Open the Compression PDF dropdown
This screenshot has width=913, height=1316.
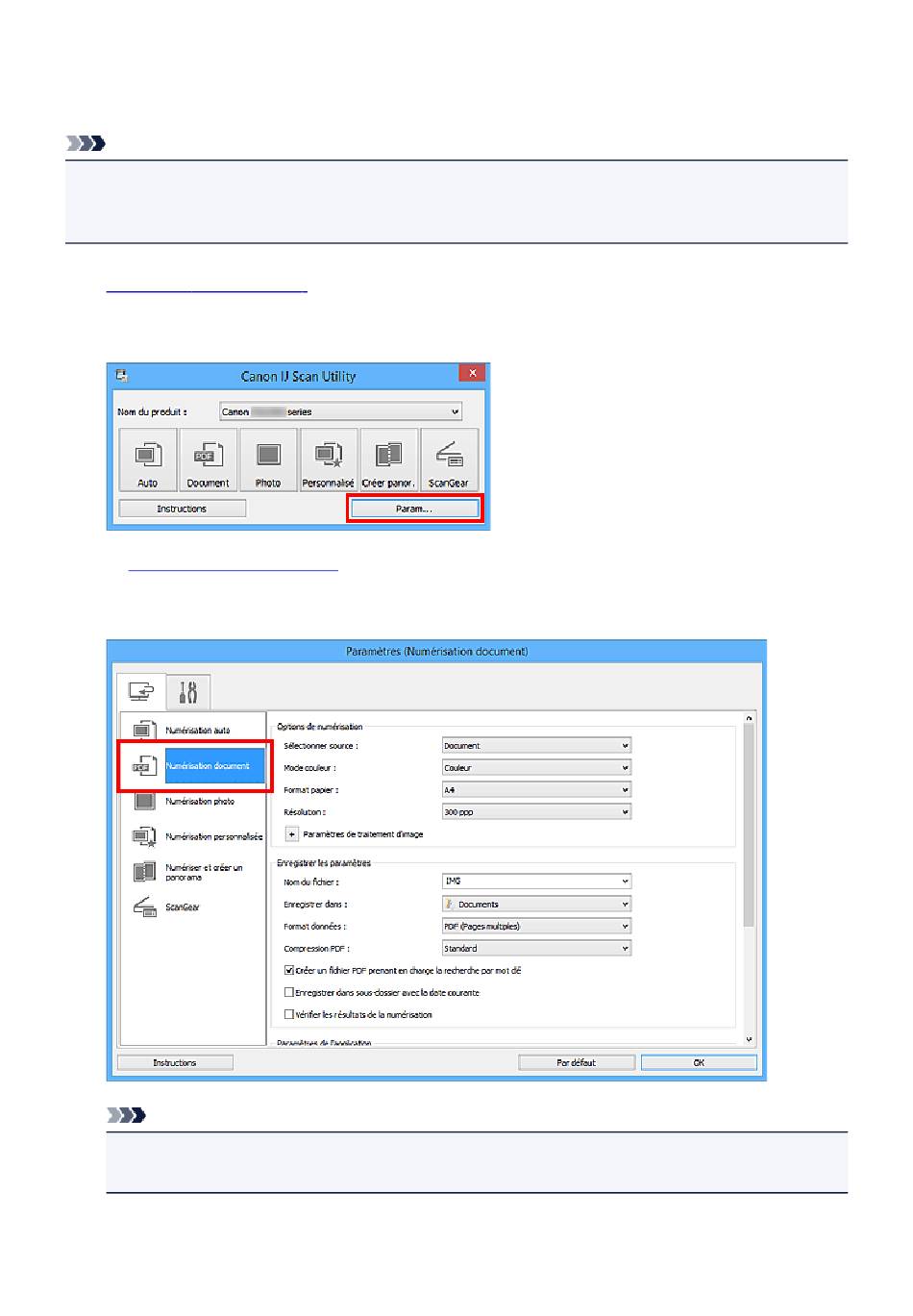pos(536,949)
